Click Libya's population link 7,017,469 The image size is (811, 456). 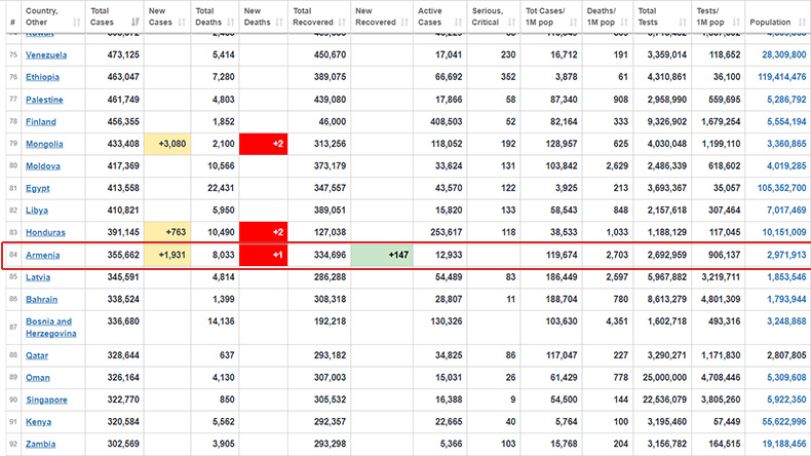(x=787, y=210)
